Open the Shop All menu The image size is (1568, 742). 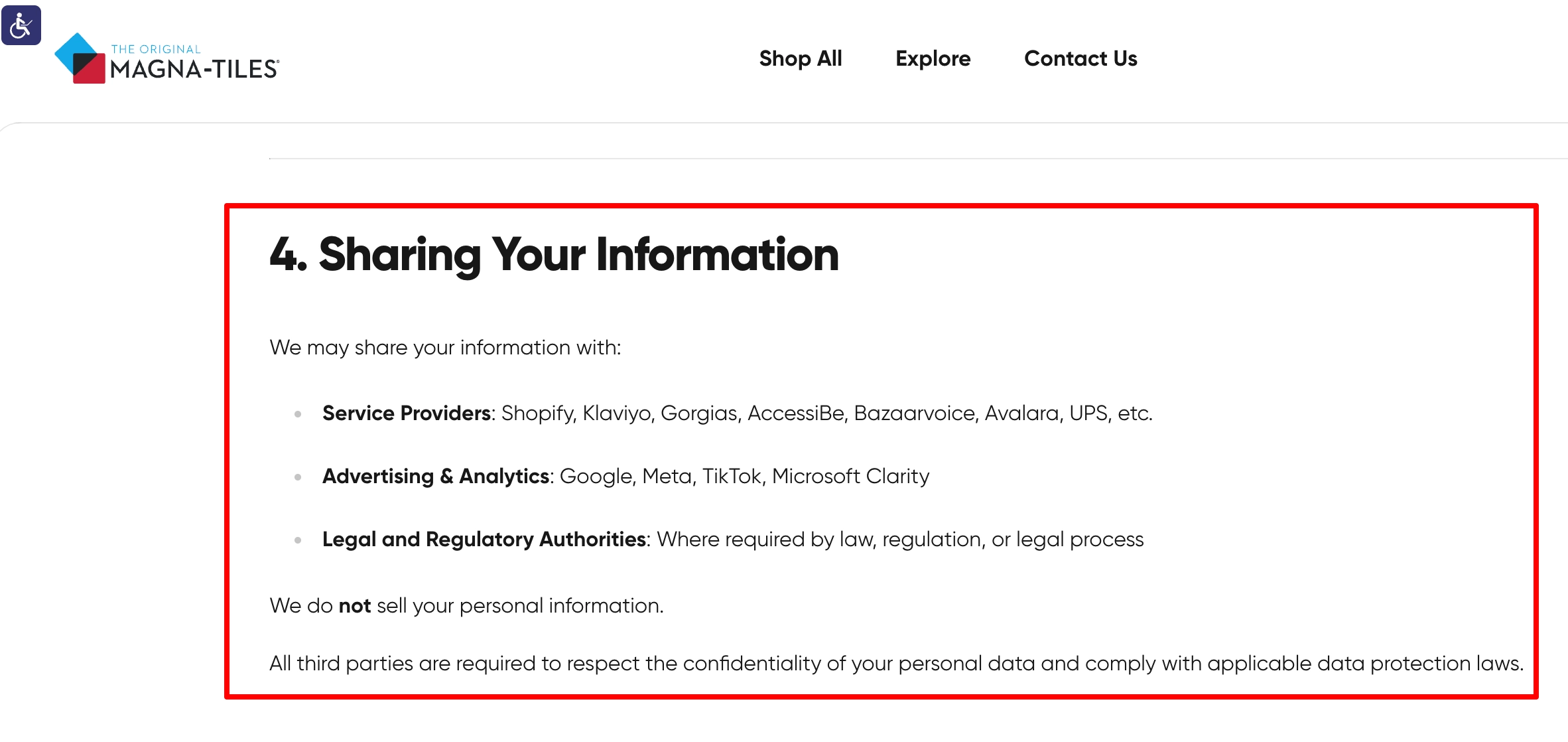(x=801, y=58)
